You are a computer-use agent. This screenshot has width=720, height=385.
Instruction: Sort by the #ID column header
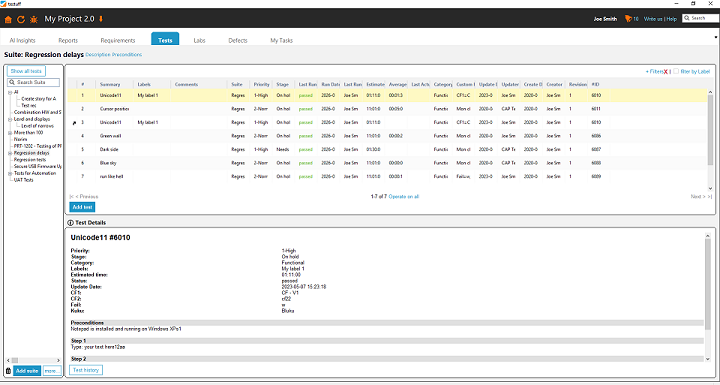tap(596, 85)
